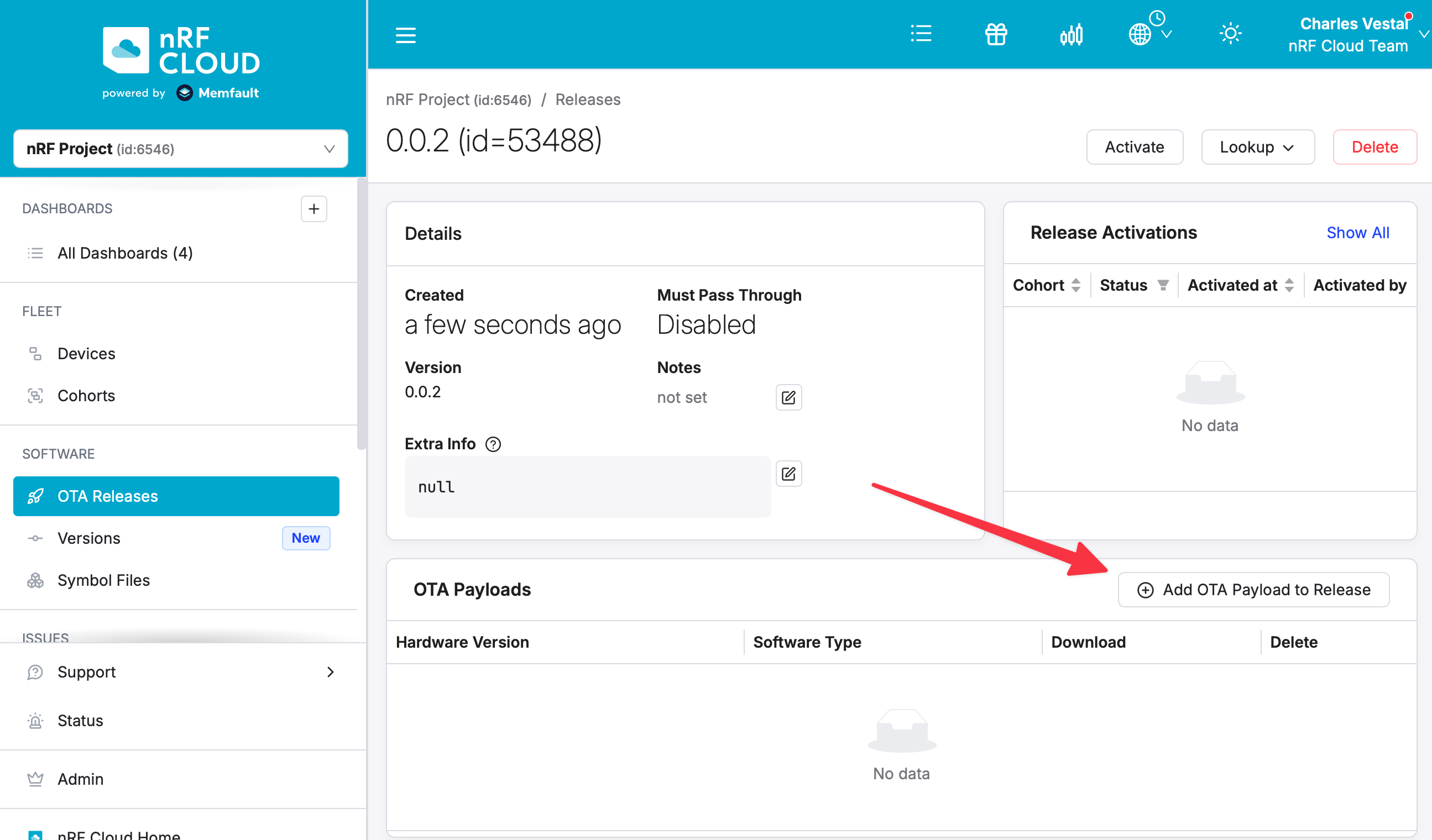Click Add OTA Payload to Release
This screenshot has height=840, width=1432.
tap(1253, 590)
